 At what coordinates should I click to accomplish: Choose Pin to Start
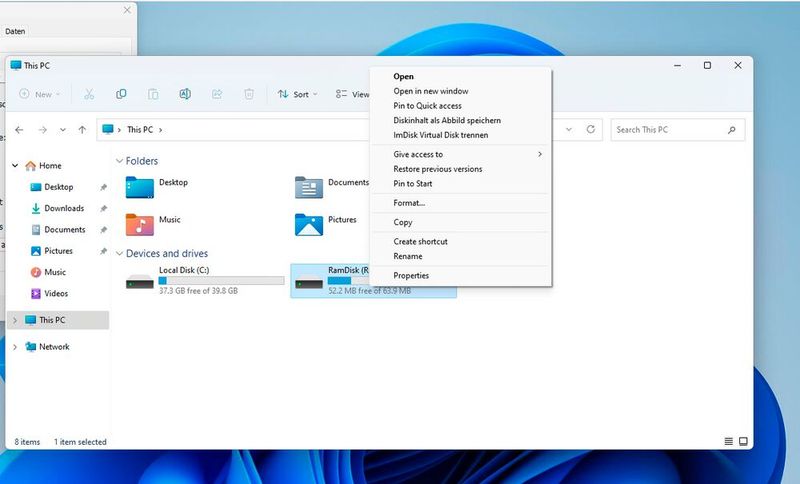[x=413, y=184]
